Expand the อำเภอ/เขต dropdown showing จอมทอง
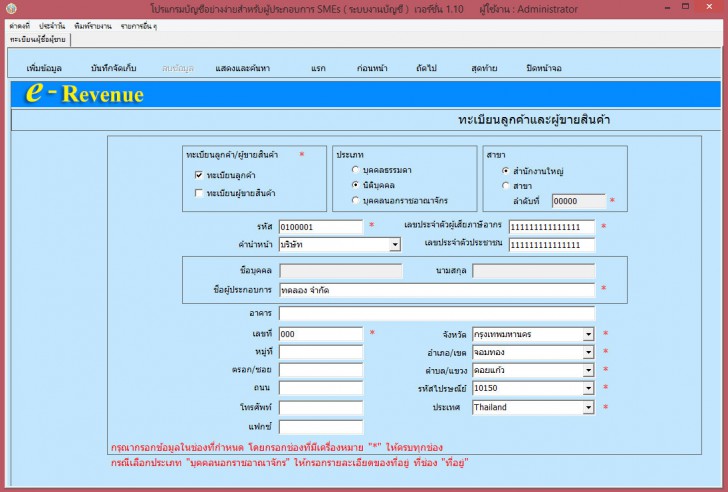 (x=588, y=352)
